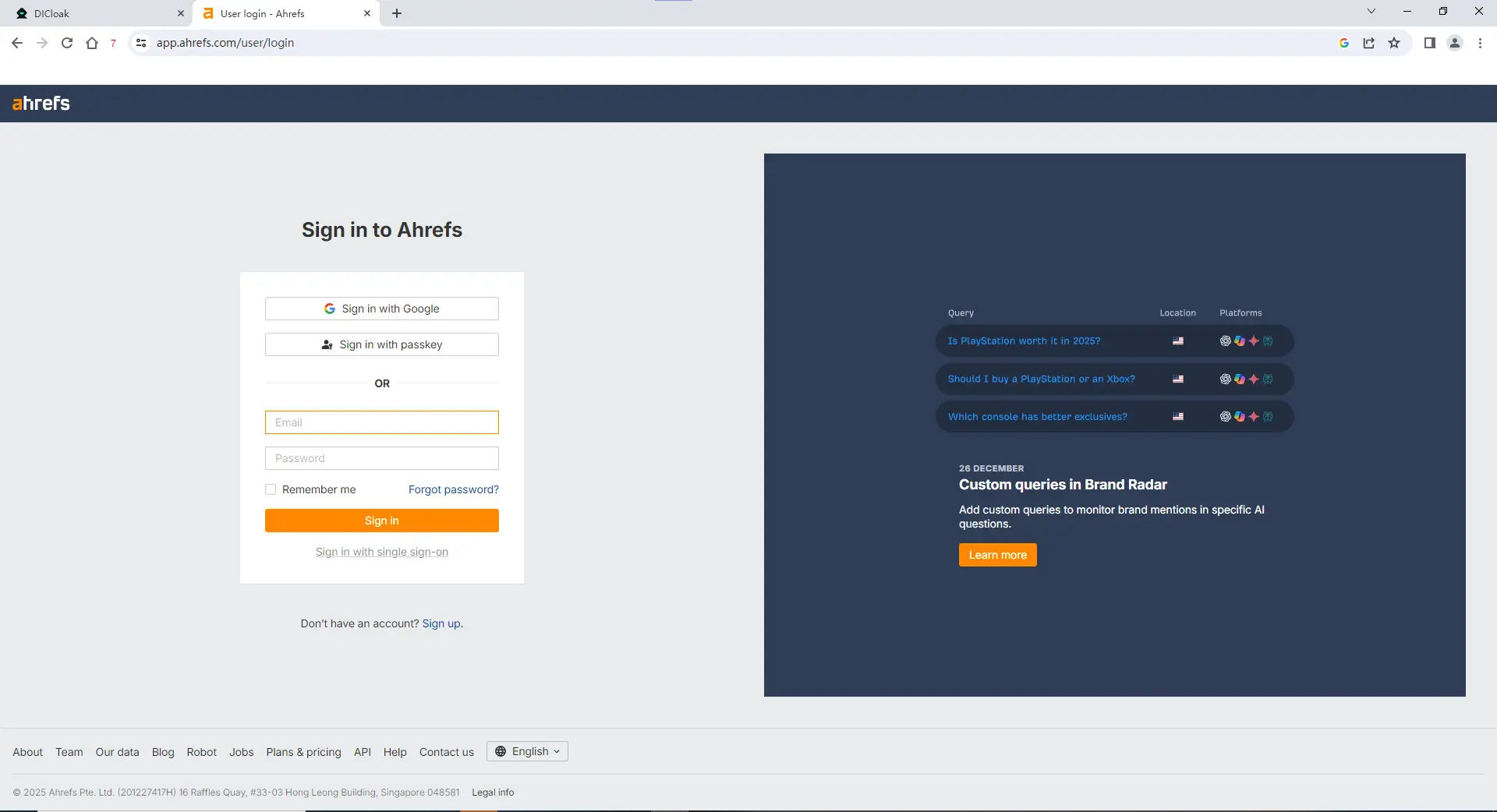Toggle the browser side panel icon
Image resolution: width=1497 pixels, height=812 pixels.
[1429, 43]
